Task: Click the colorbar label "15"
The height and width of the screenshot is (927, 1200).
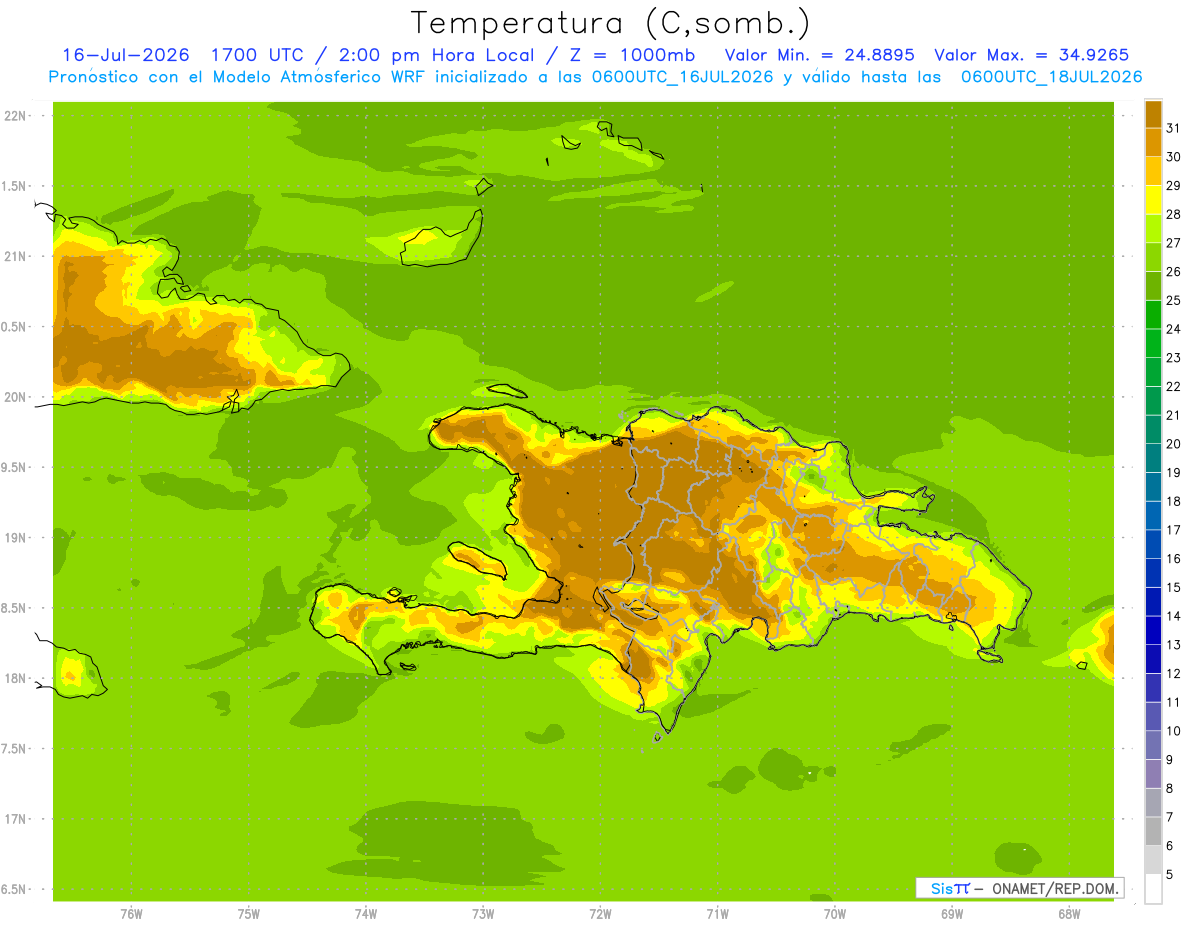Action: (x=1174, y=587)
